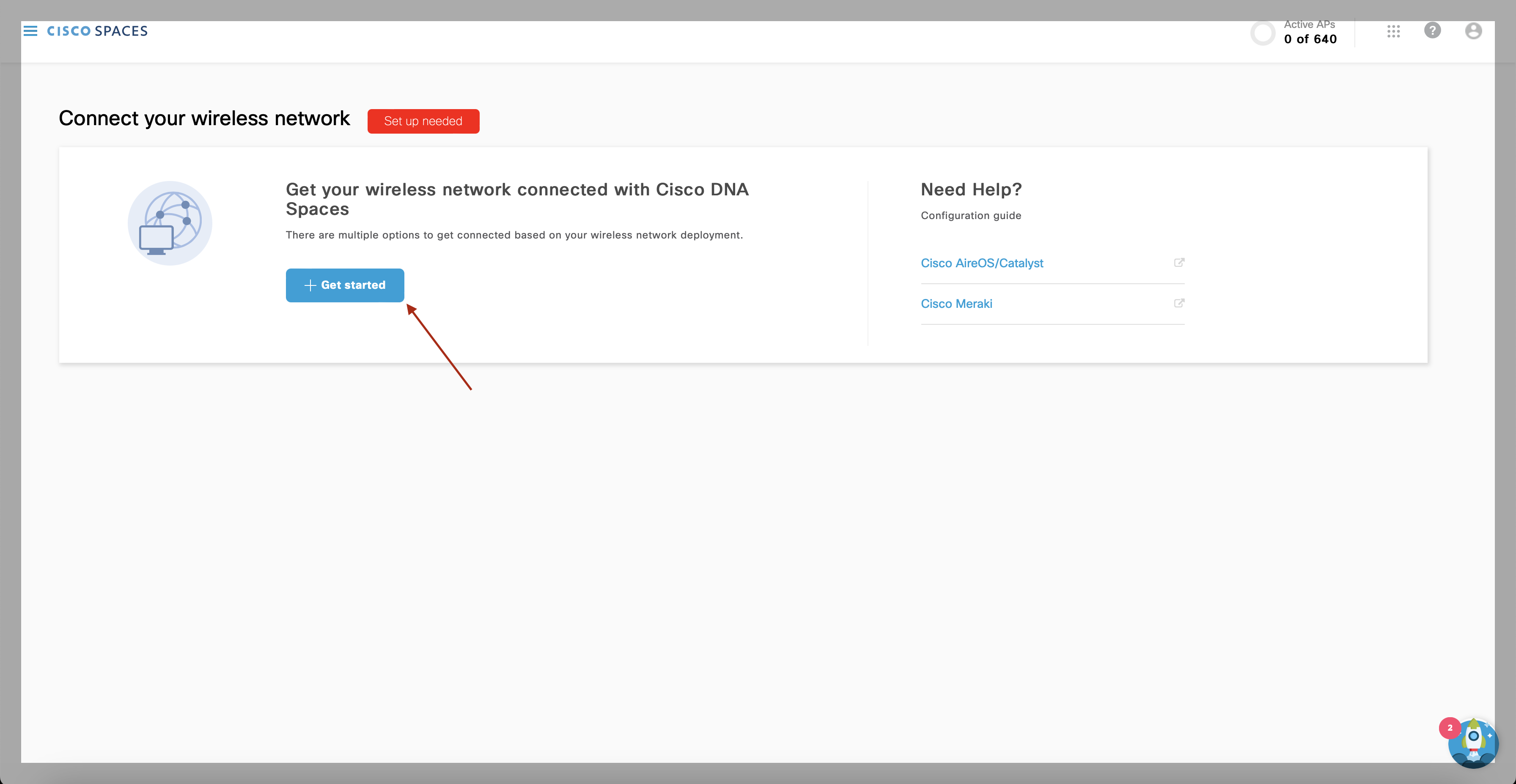Click the Get started button
This screenshot has height=784, width=1516.
[345, 285]
